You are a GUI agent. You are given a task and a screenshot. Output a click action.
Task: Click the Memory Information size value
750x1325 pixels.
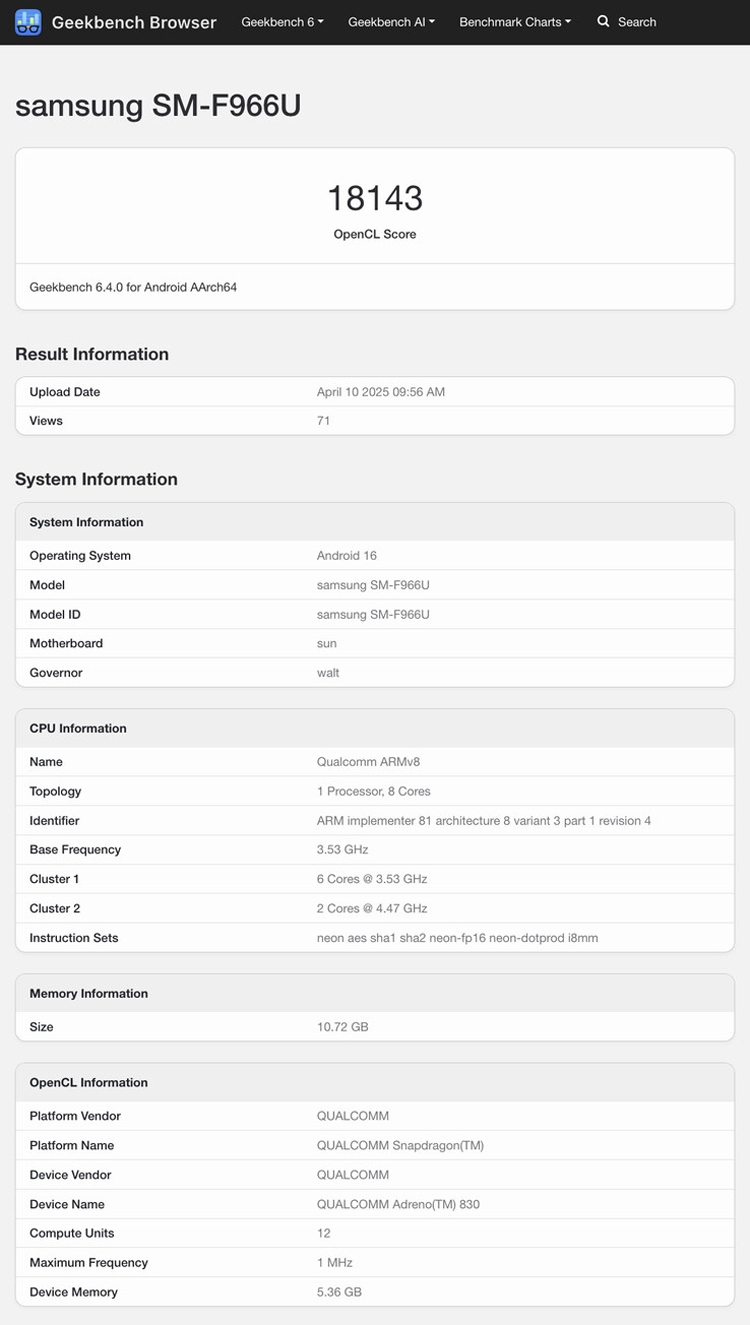pos(343,1026)
